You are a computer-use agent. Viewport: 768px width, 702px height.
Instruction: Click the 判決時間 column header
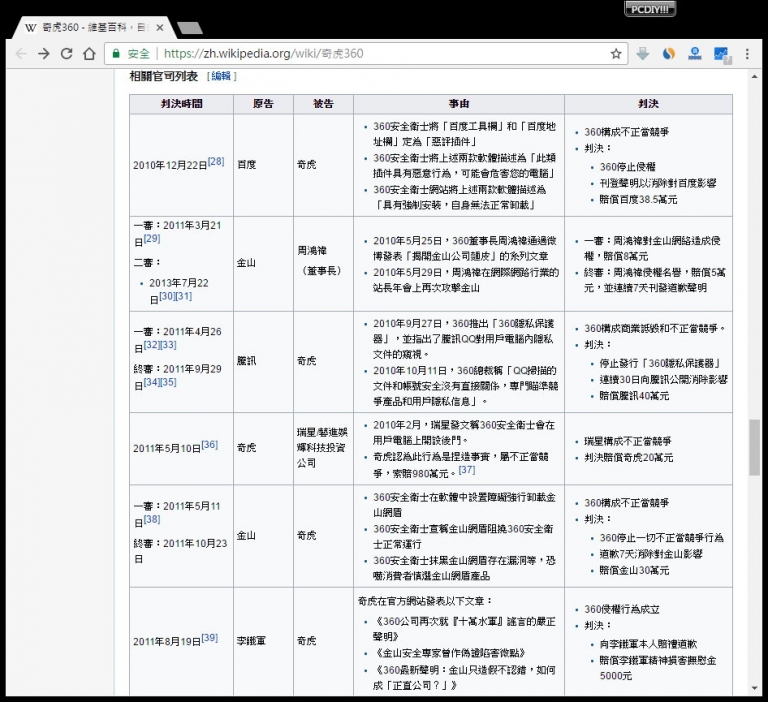pyautogui.click(x=181, y=104)
